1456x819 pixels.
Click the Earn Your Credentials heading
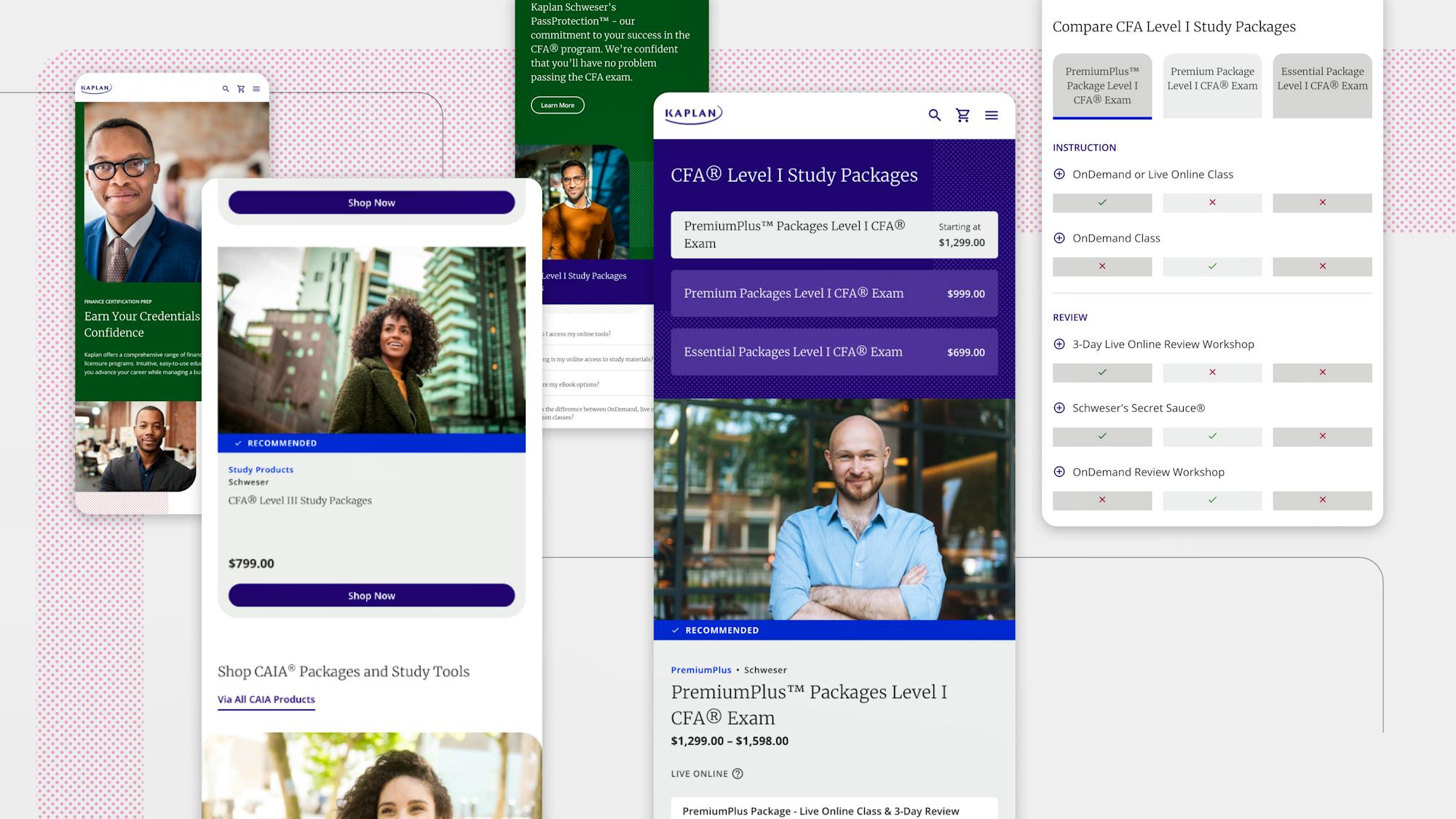tap(142, 324)
